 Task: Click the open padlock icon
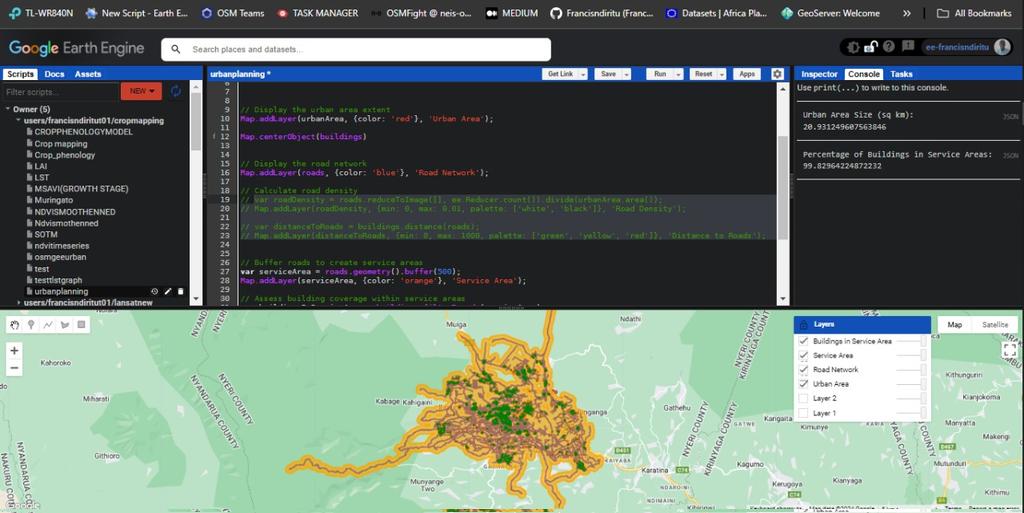tap(871, 47)
